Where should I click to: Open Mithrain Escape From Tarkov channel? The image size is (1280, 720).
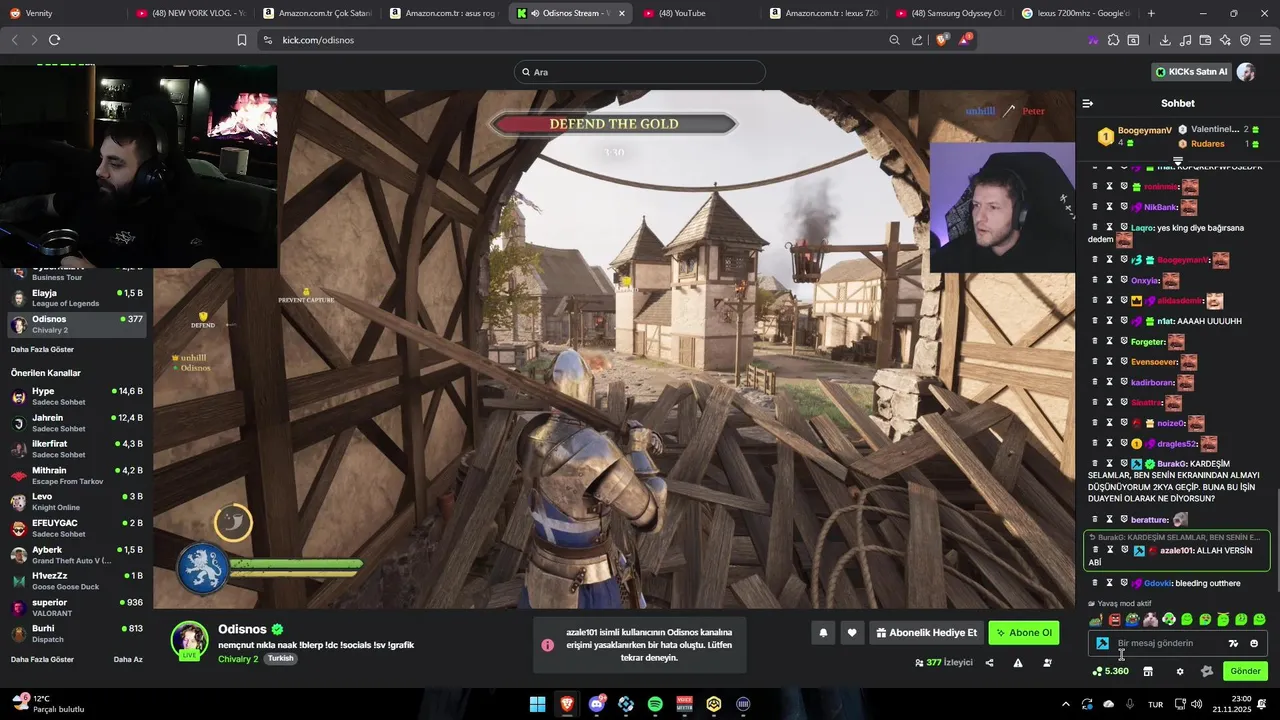[77, 476]
